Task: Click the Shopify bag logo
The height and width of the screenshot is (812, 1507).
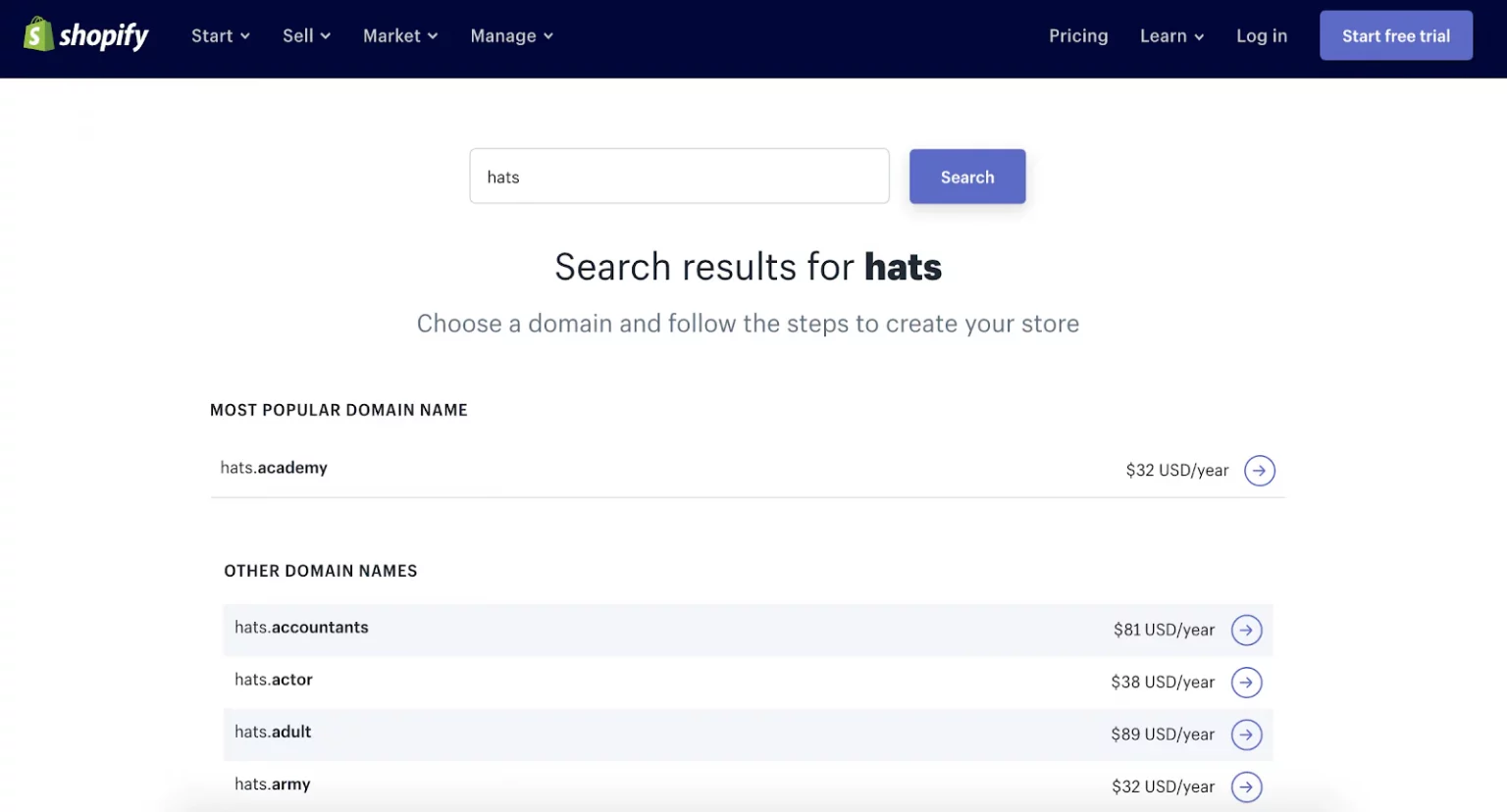Action: click(38, 34)
